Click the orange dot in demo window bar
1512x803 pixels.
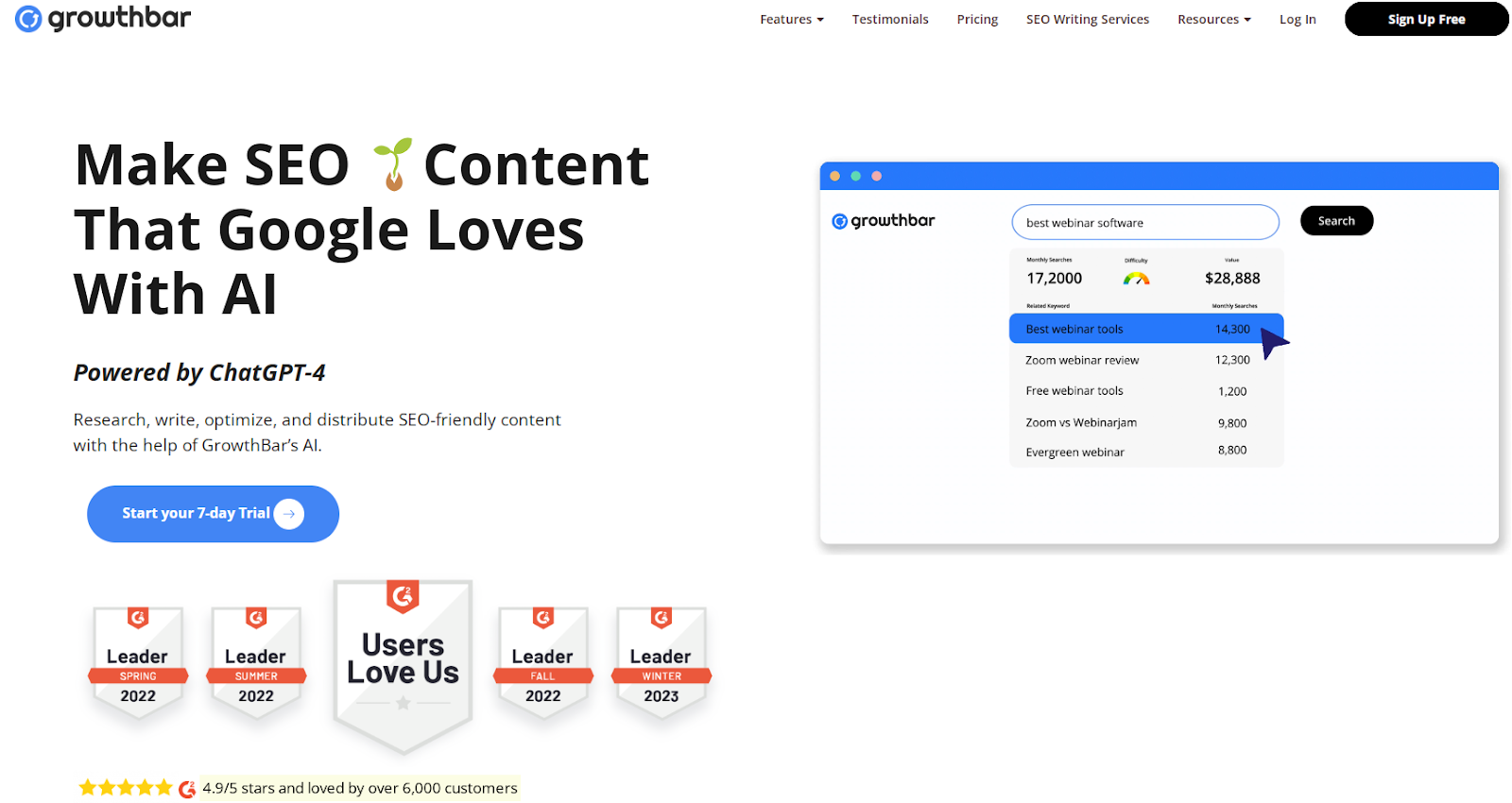click(834, 176)
